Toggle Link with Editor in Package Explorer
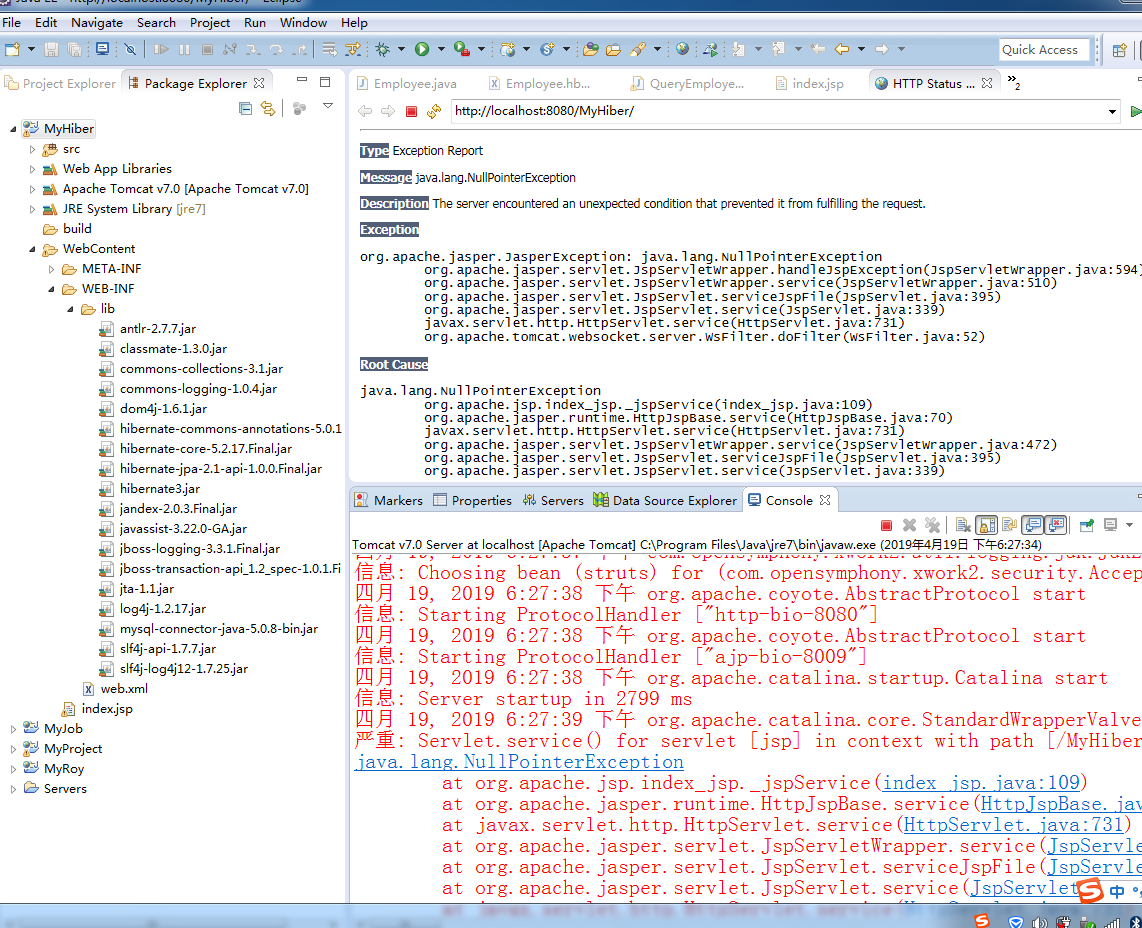Screen dimensions: 1142x928 click(x=268, y=109)
